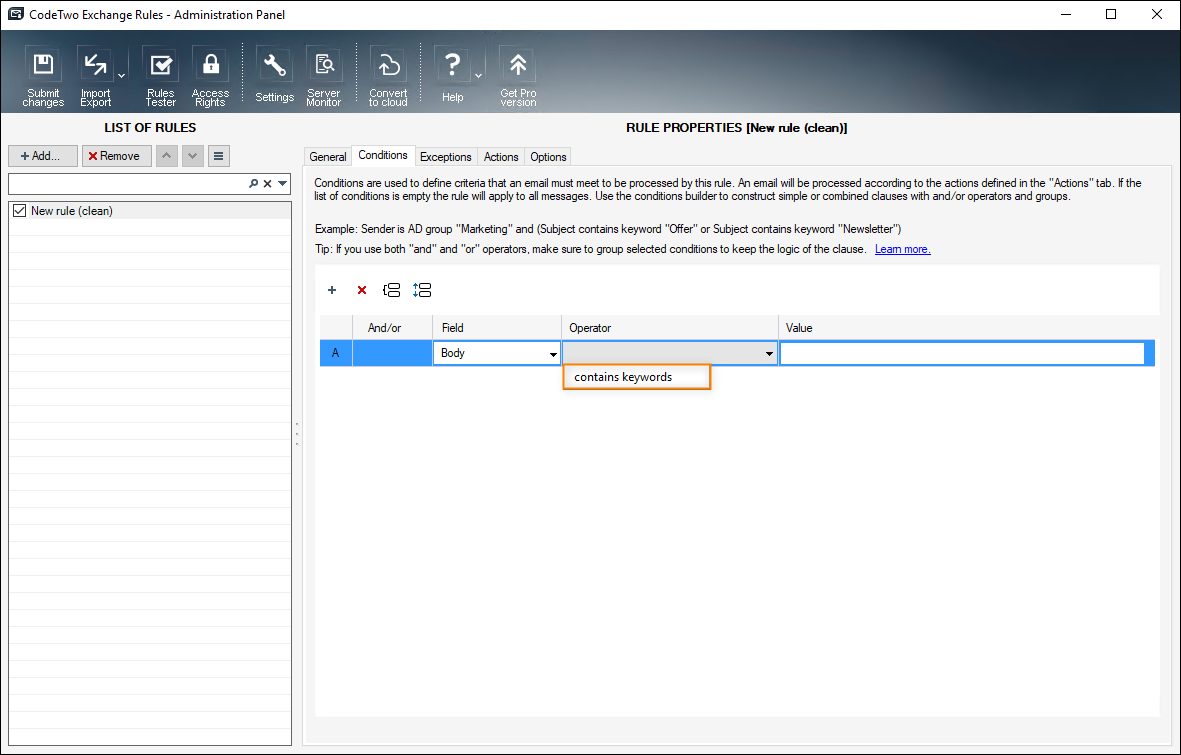Clear the rules search filter
The height and width of the screenshot is (755, 1181).
point(267,183)
